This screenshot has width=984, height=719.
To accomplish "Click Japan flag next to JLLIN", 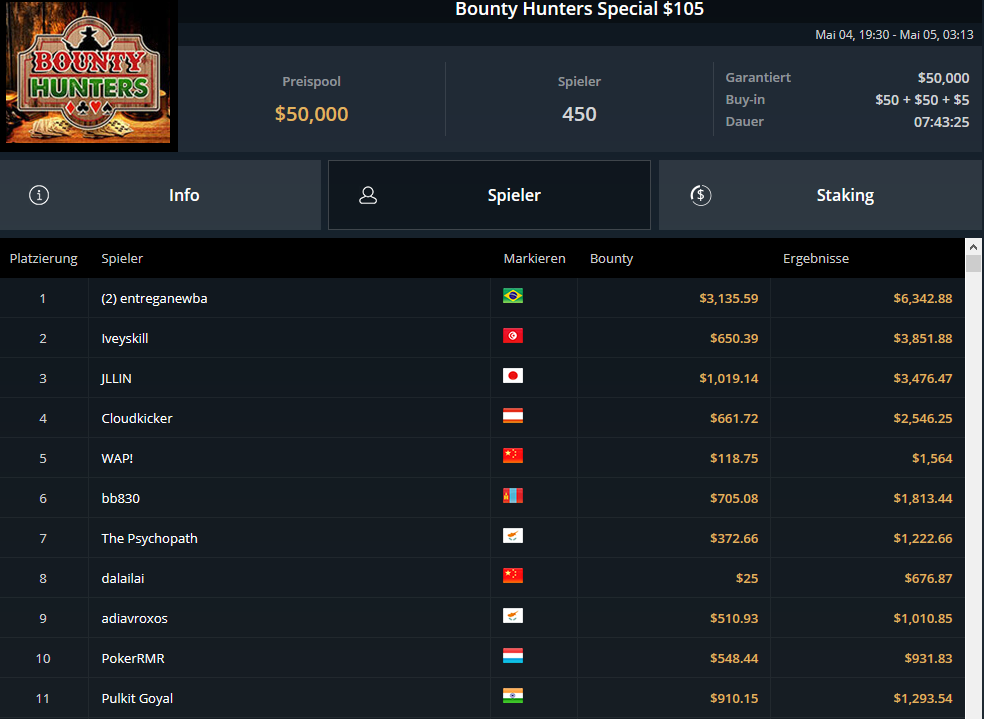I will (x=513, y=376).
